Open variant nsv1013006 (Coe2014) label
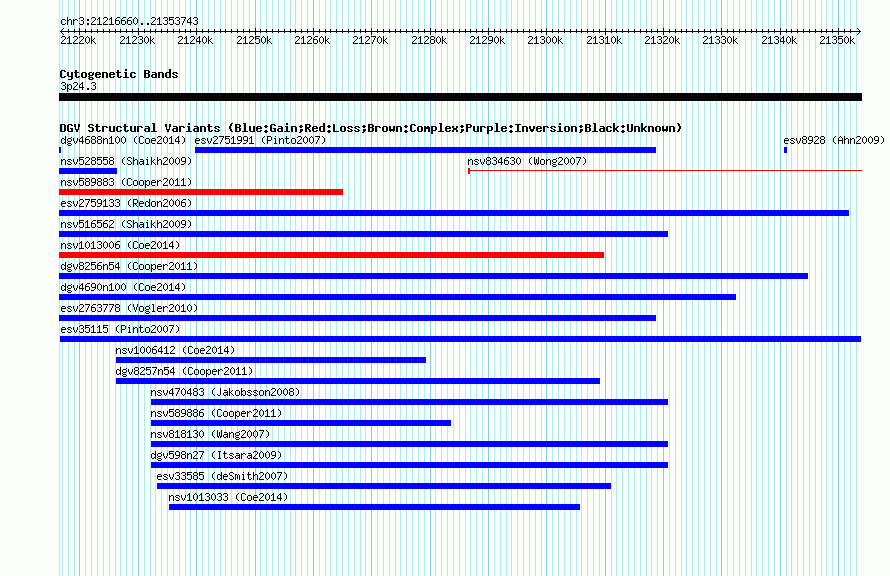The height and width of the screenshot is (576, 890). (x=120, y=245)
